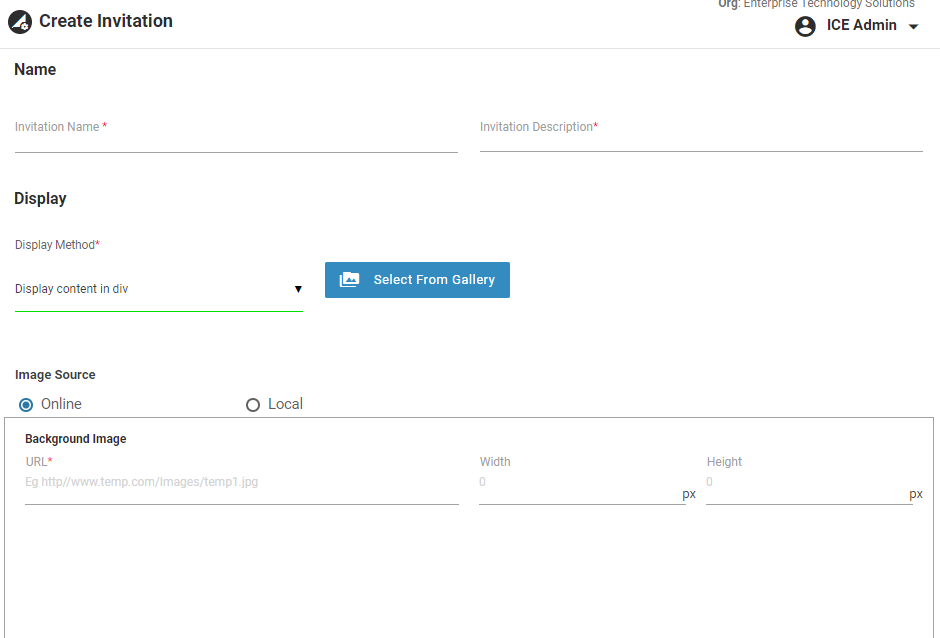
Task: Click the Display section heading
Action: point(40,199)
